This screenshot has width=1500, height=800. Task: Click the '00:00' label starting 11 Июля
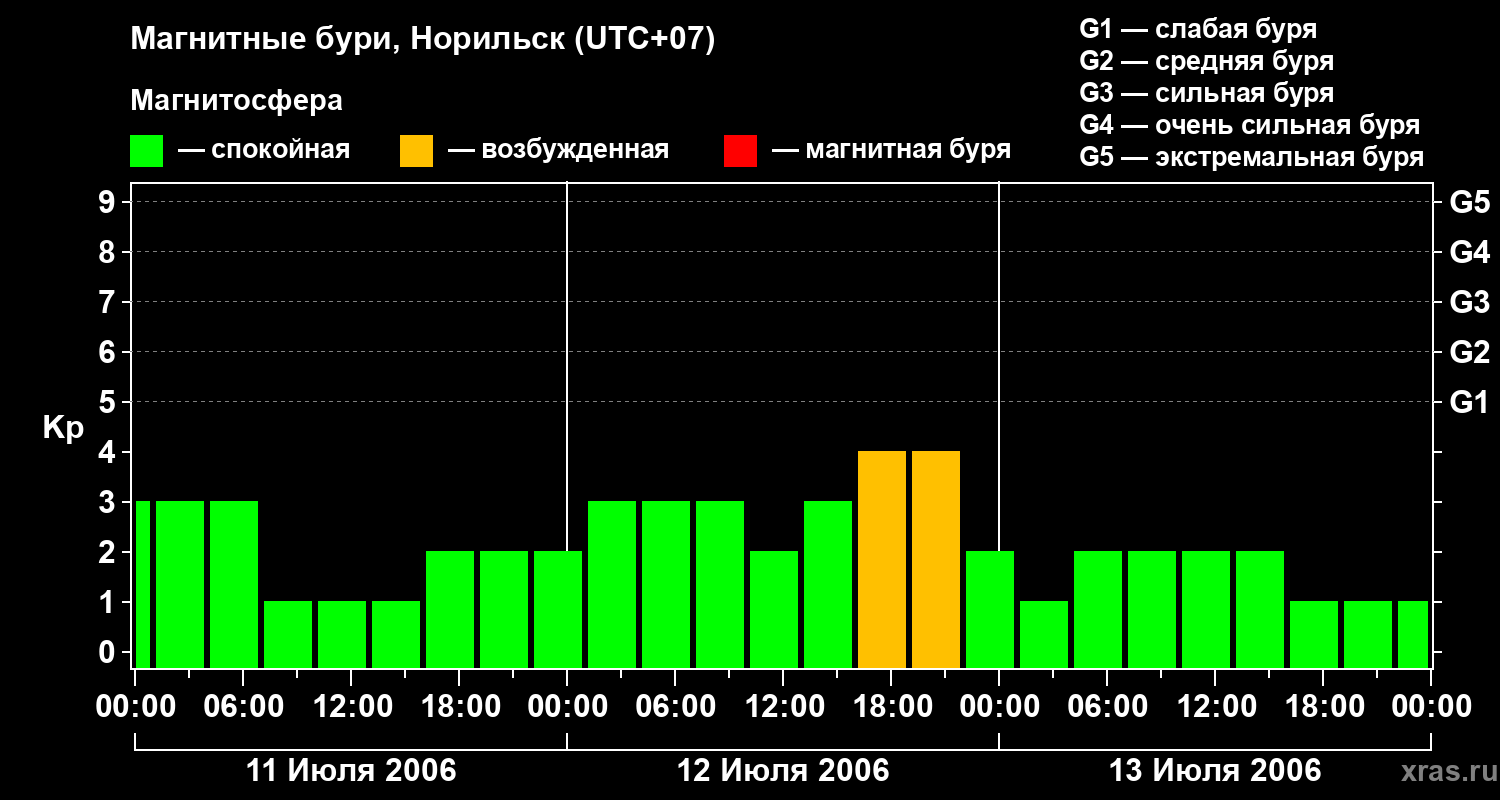[x=135, y=707]
